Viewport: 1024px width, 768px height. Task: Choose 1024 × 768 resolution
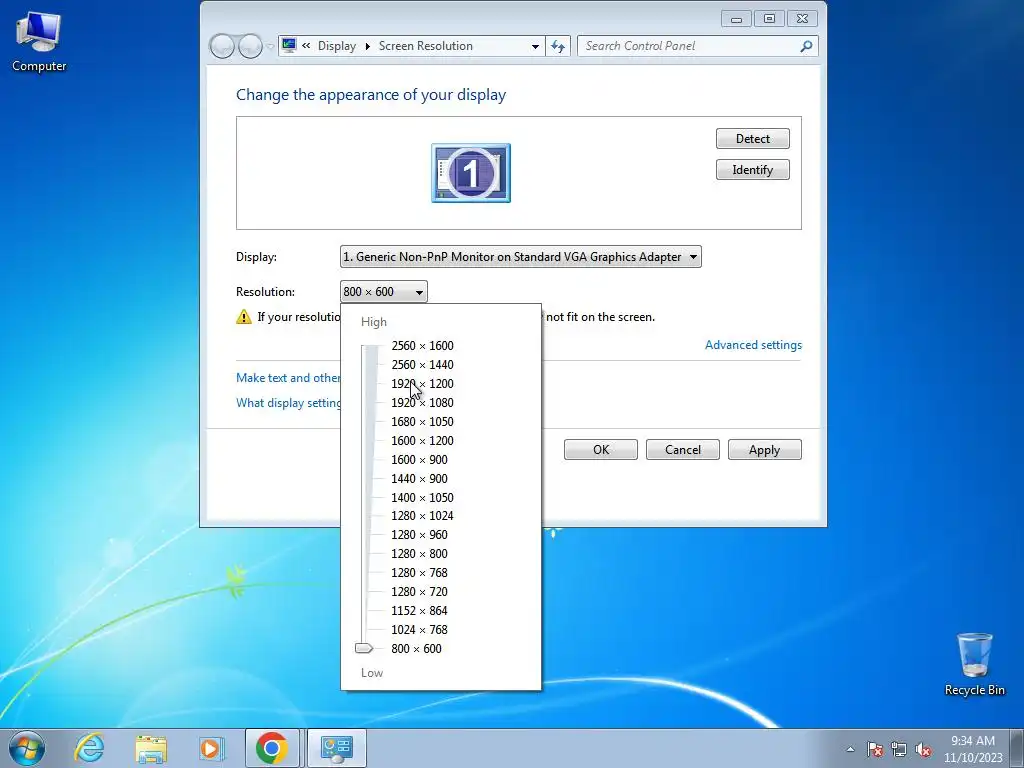pos(419,629)
